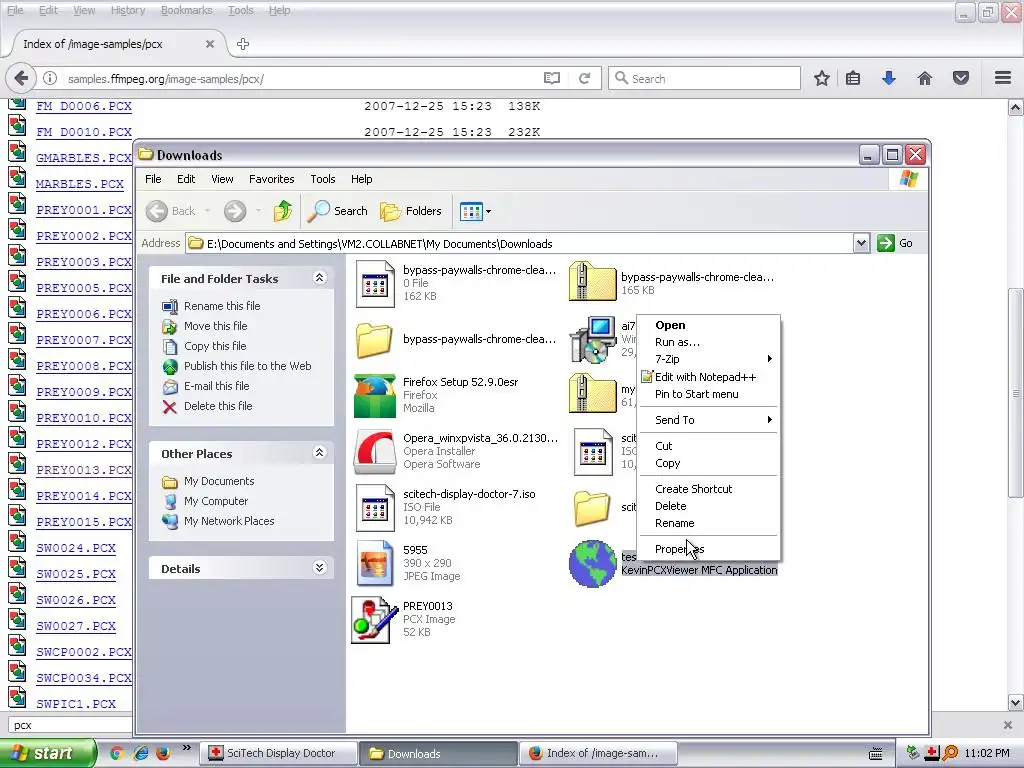The width and height of the screenshot is (1024, 768).
Task: Select the scitech-display-doctor-7.iso file icon
Action: pos(374,507)
